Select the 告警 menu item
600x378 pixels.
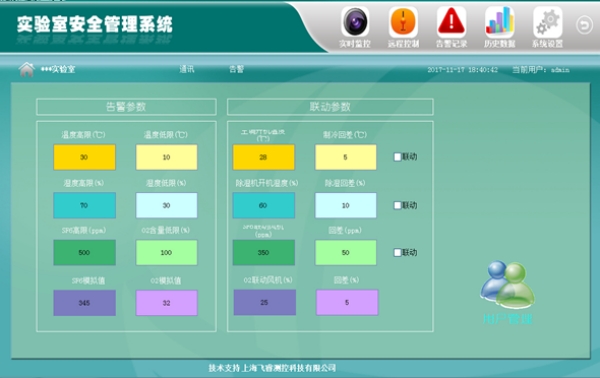[x=236, y=69]
